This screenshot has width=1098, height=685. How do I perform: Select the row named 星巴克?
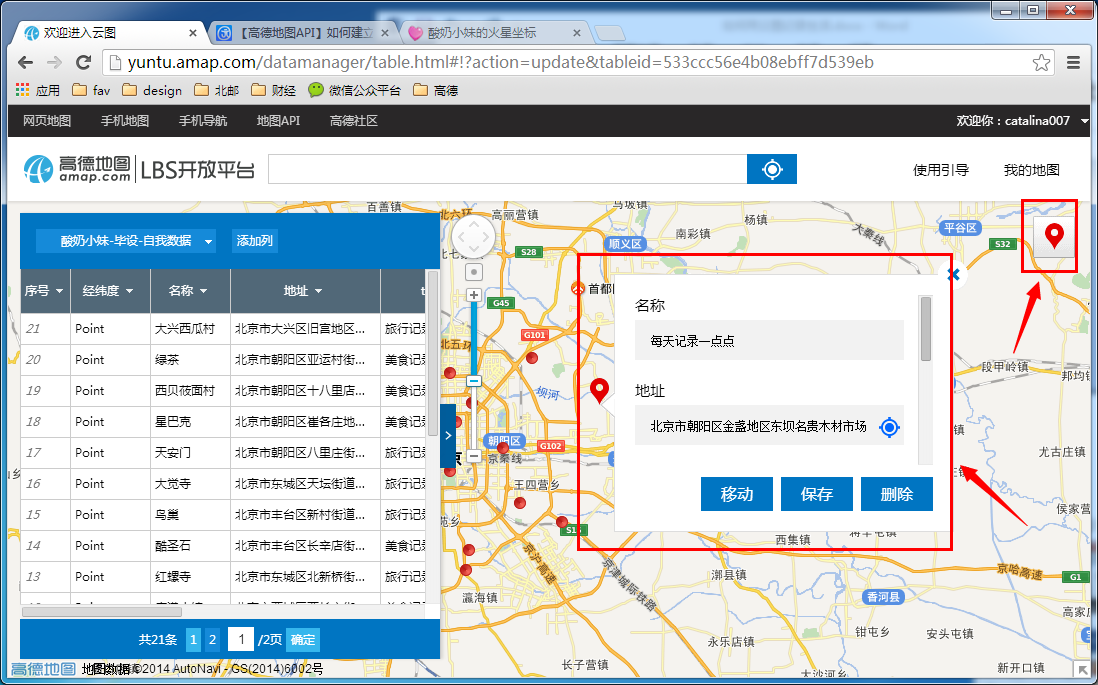click(223, 422)
